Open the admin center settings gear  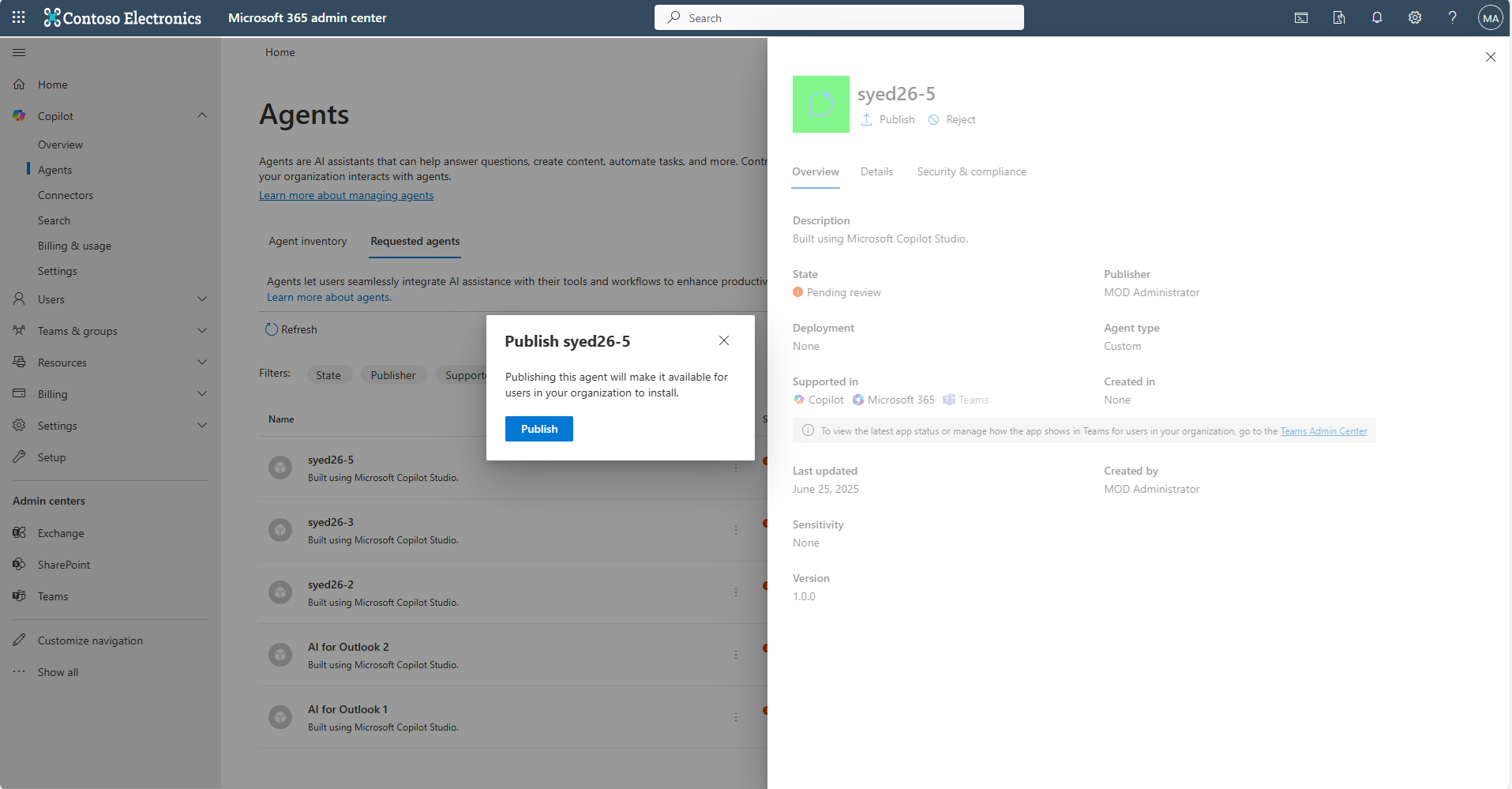click(1415, 17)
